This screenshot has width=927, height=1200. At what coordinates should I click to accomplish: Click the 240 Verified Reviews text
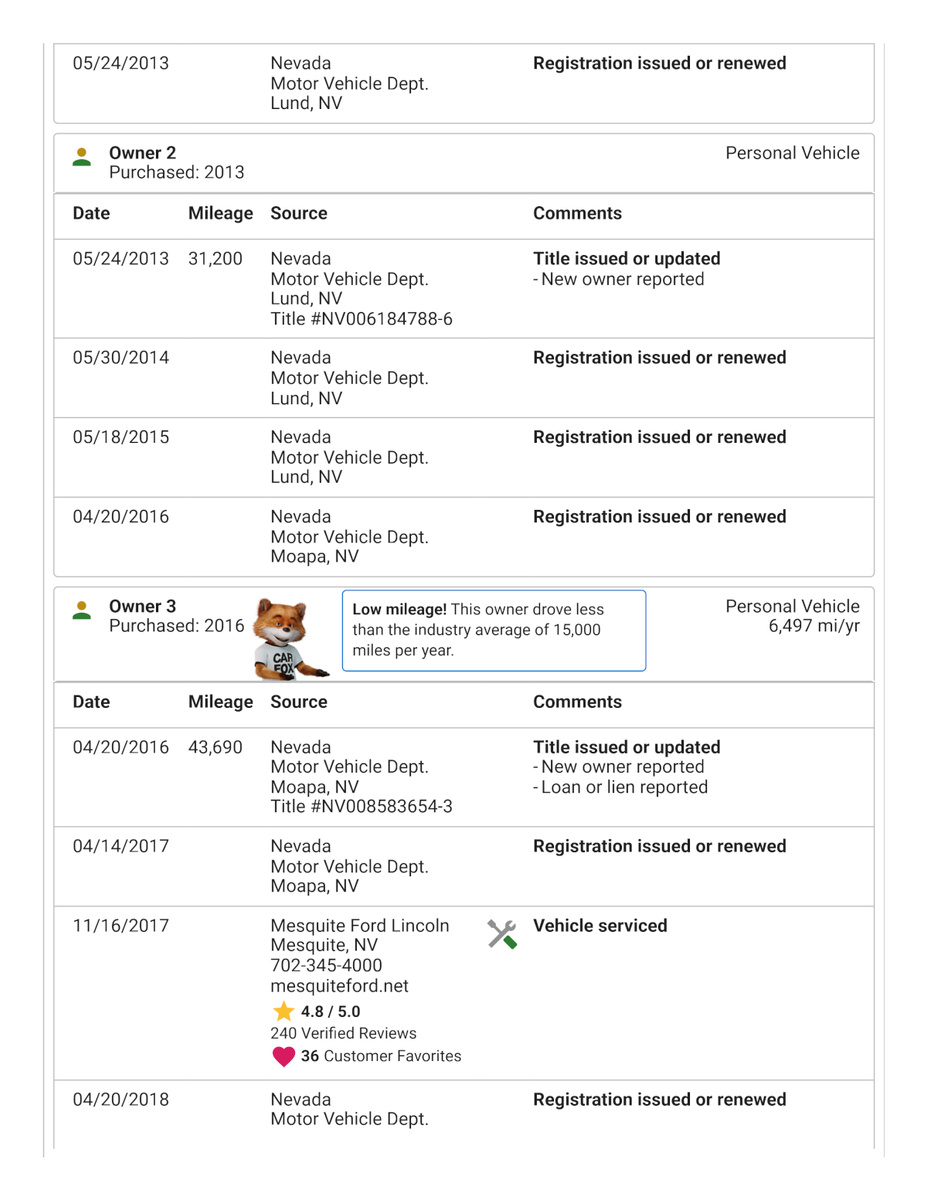[343, 1033]
